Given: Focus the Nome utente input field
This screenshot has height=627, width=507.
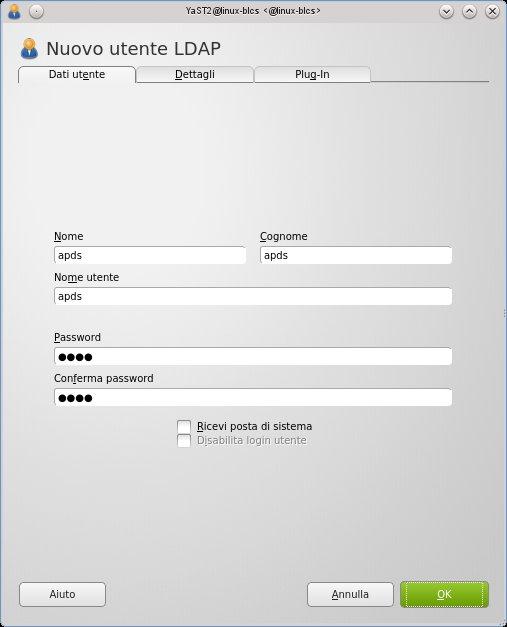Looking at the screenshot, I should point(253,296).
